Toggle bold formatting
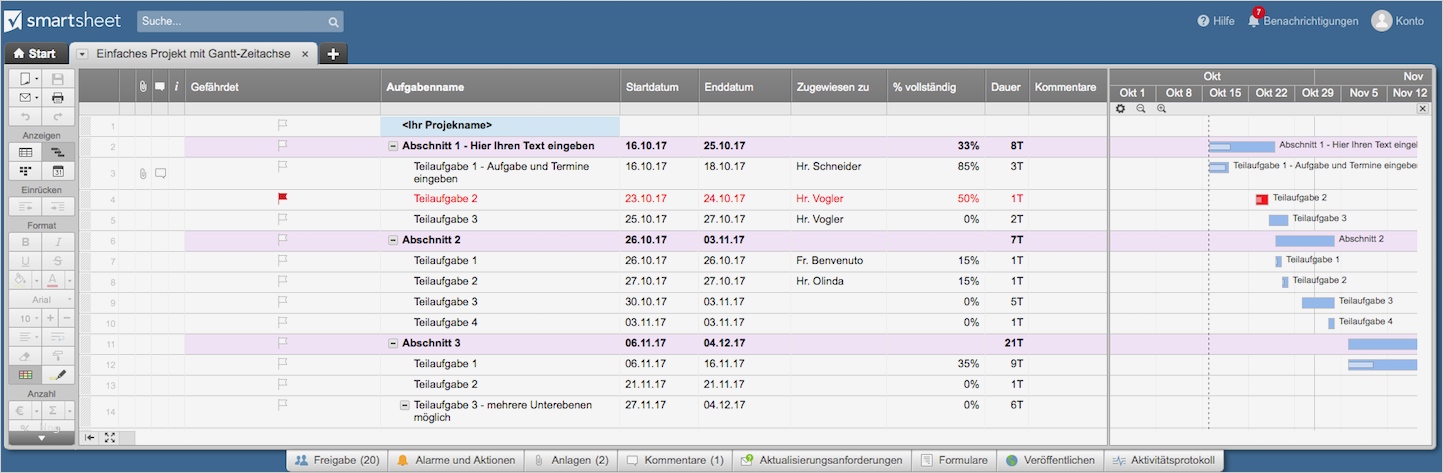This screenshot has height=473, width=1443. tap(25, 242)
